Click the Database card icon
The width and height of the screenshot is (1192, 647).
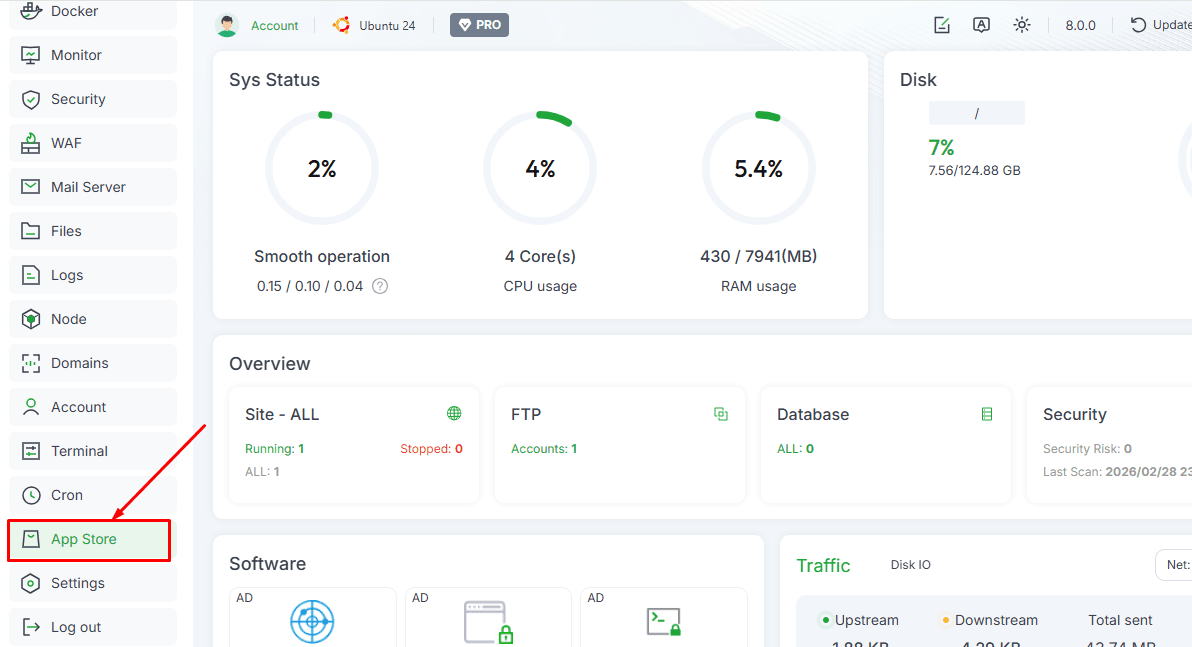tap(986, 414)
